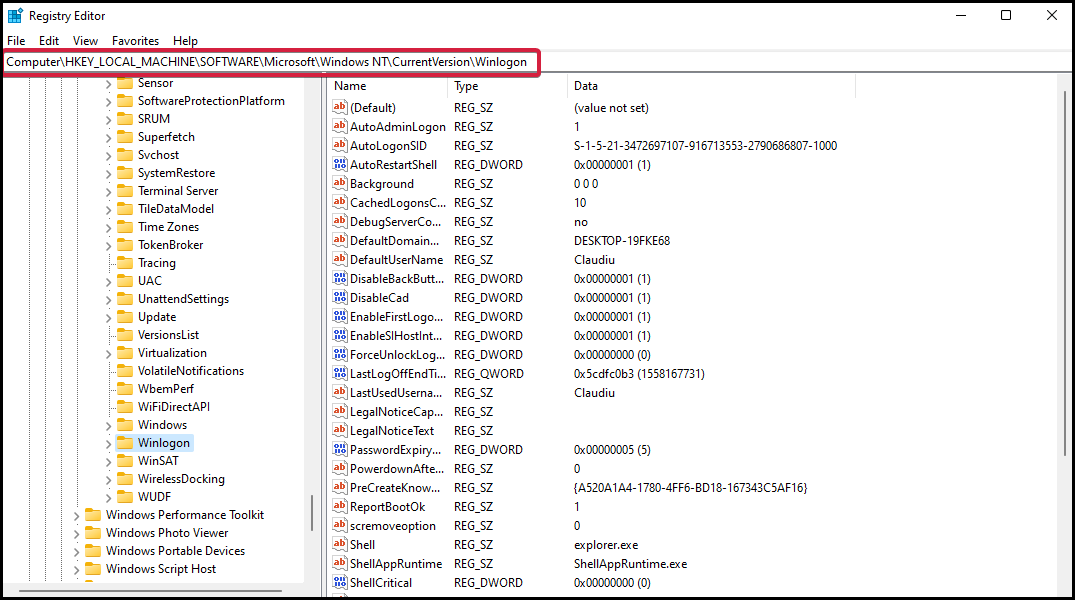Click the DWORD icon beside ForceUnlockLog...
The width and height of the screenshot is (1075, 600).
[339, 355]
